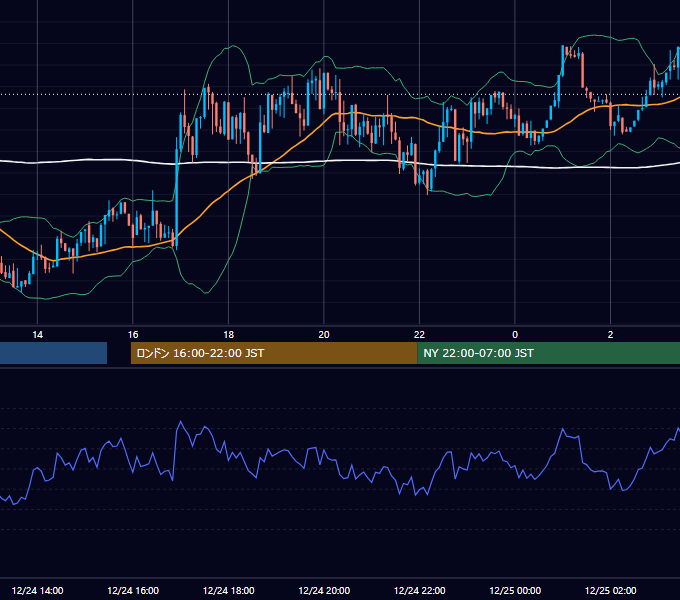Click hour label 18 on price chart axis

229,335
